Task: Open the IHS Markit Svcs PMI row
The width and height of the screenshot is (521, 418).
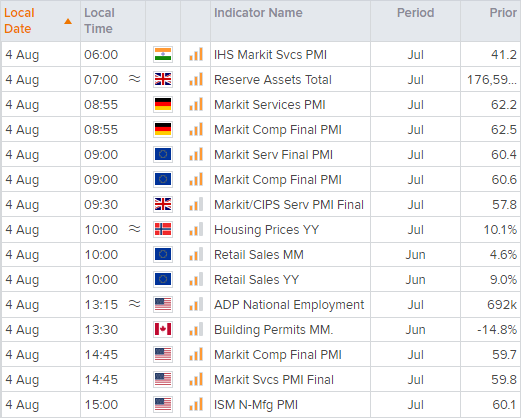Action: (260, 54)
